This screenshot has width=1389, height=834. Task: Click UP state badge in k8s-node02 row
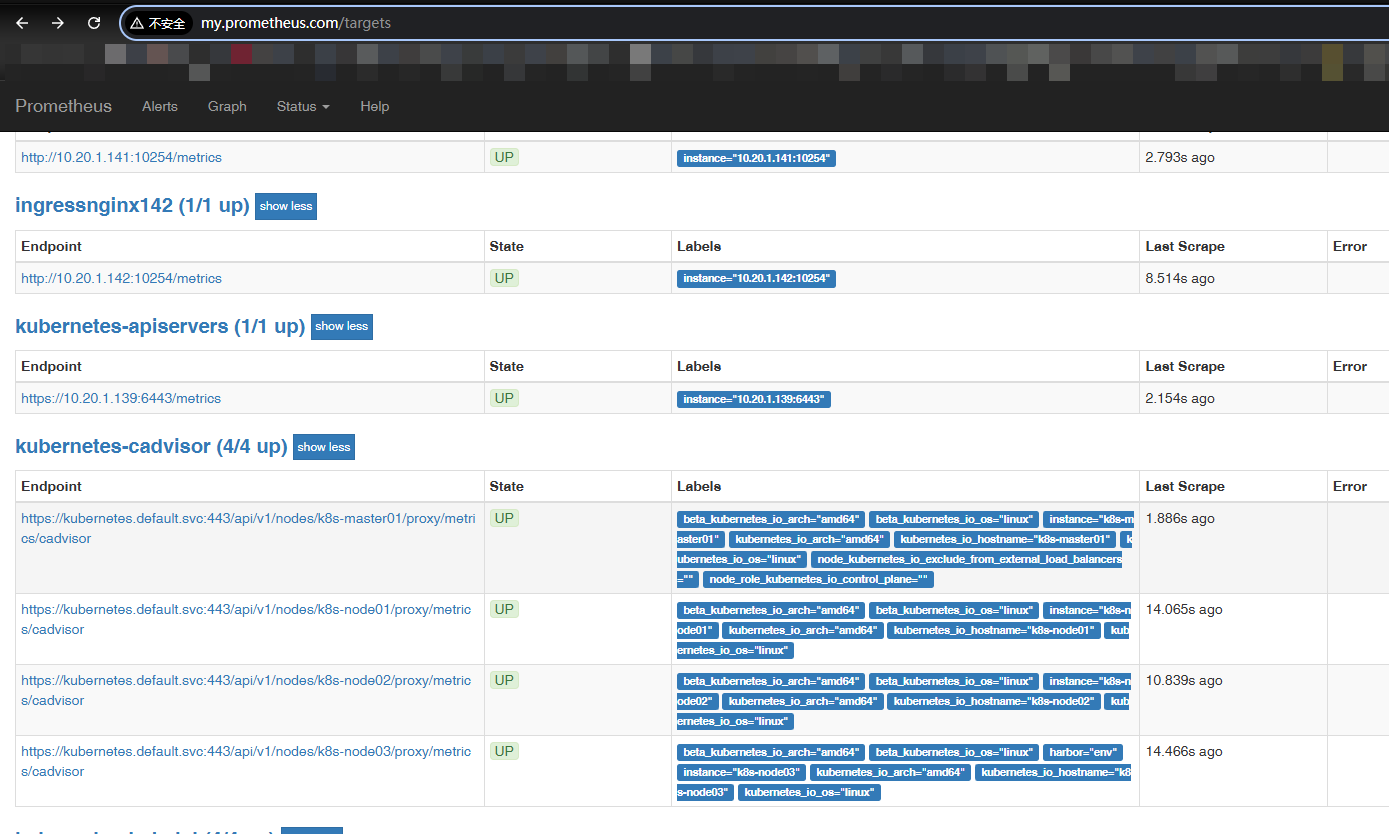(x=504, y=680)
